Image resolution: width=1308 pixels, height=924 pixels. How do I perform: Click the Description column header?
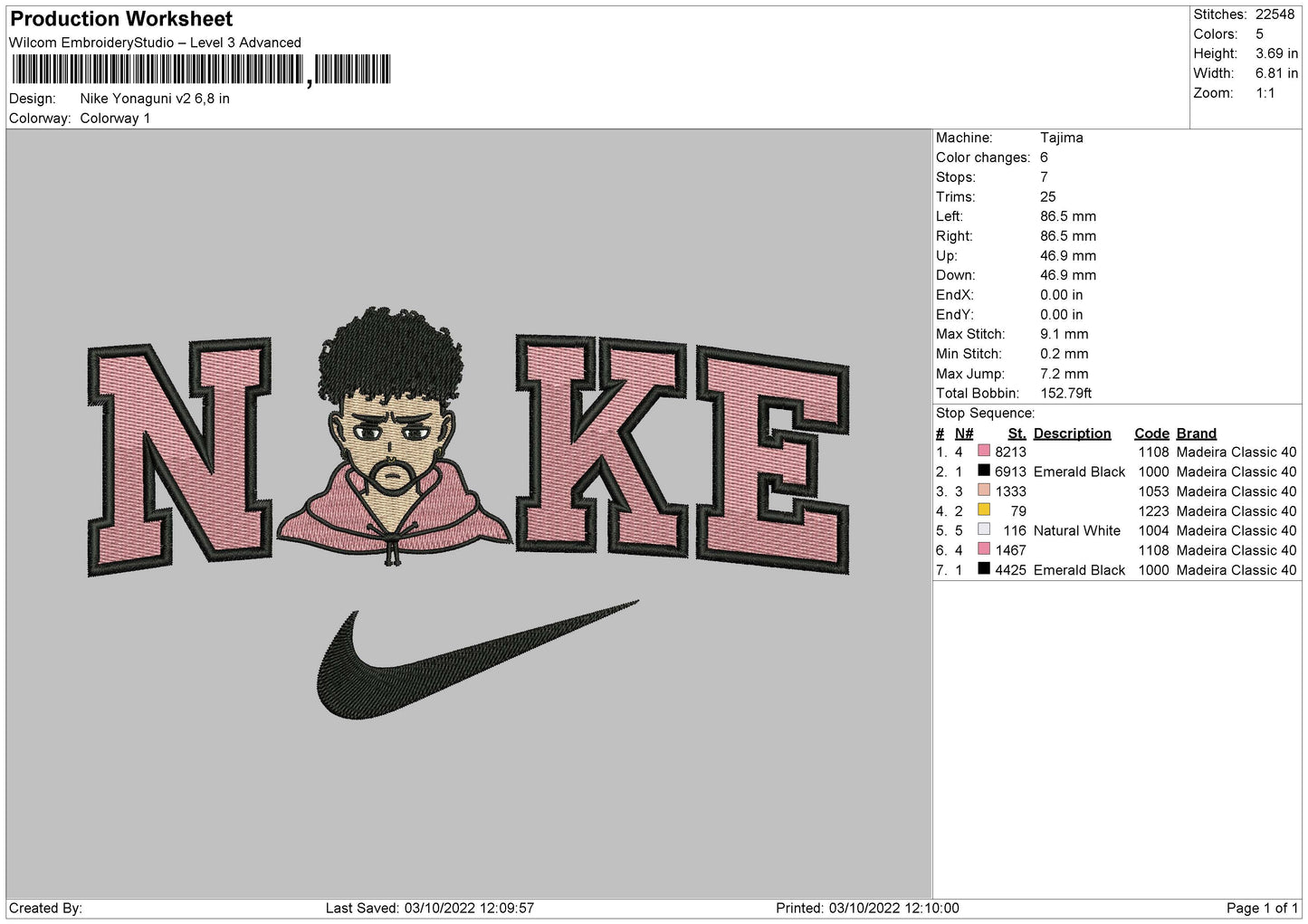coord(1072,433)
